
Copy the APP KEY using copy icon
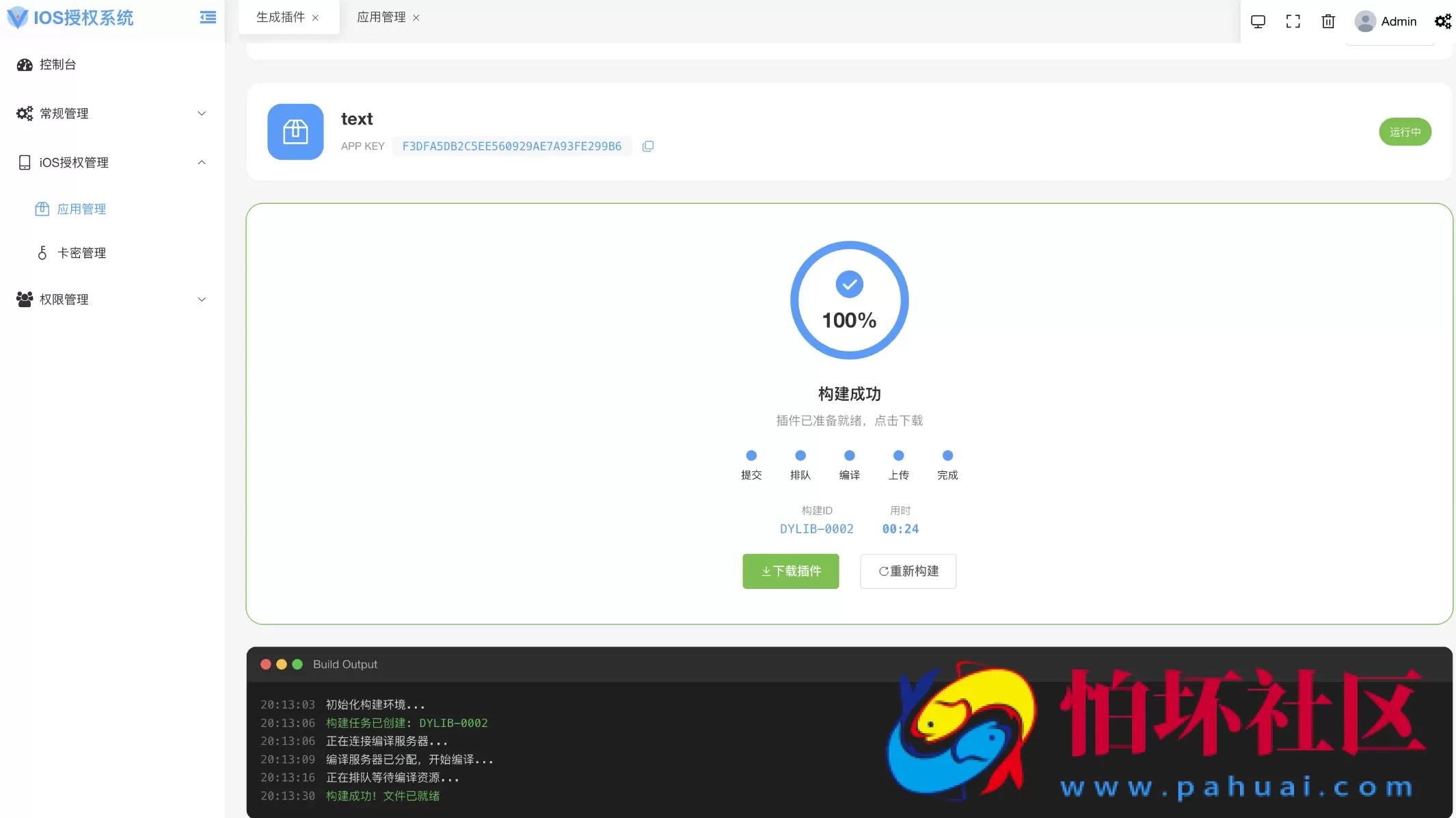click(647, 146)
